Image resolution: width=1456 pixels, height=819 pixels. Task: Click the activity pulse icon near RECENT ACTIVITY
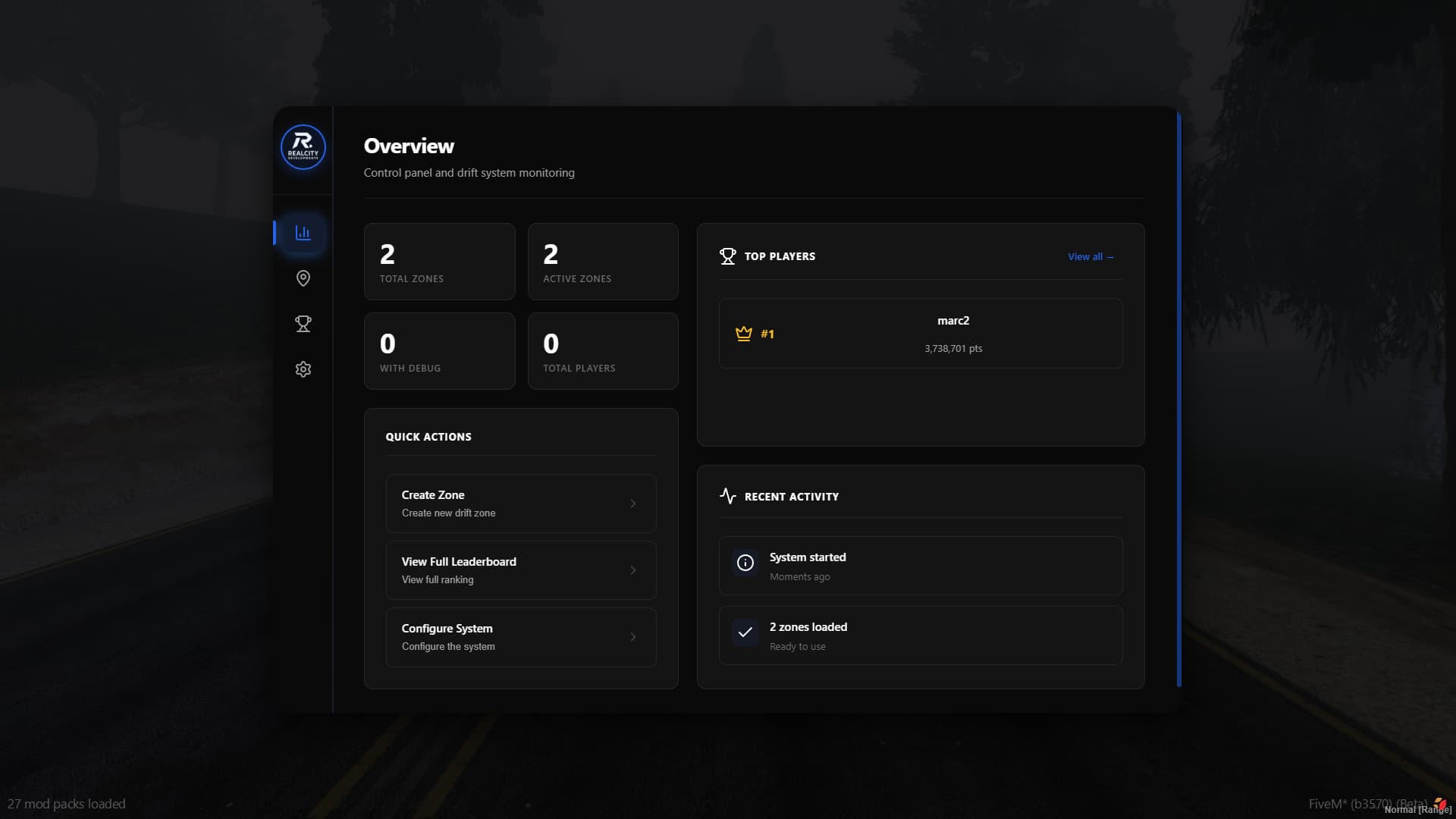(x=727, y=496)
